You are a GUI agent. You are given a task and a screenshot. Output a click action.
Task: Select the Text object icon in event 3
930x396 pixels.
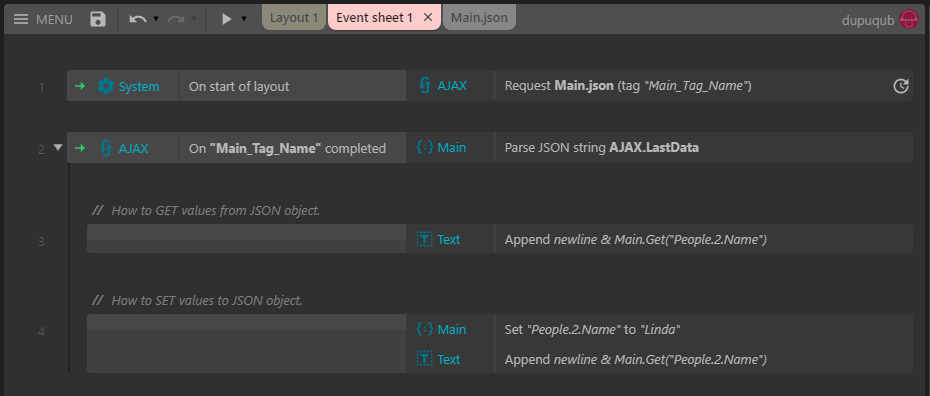click(425, 239)
